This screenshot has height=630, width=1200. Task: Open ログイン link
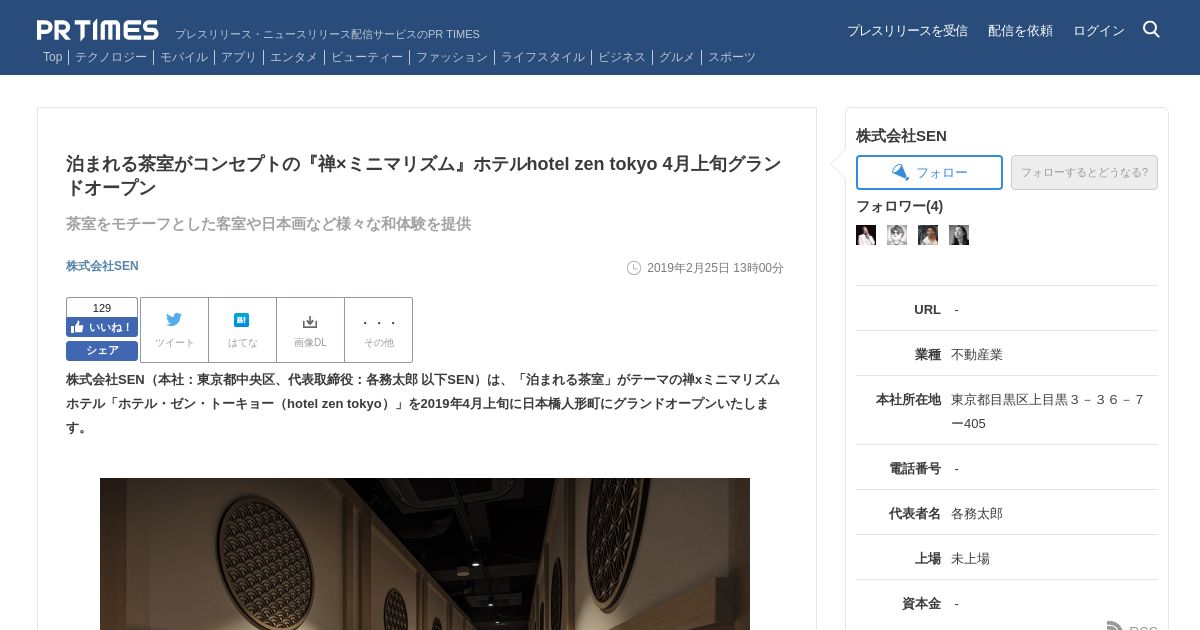(x=1098, y=31)
